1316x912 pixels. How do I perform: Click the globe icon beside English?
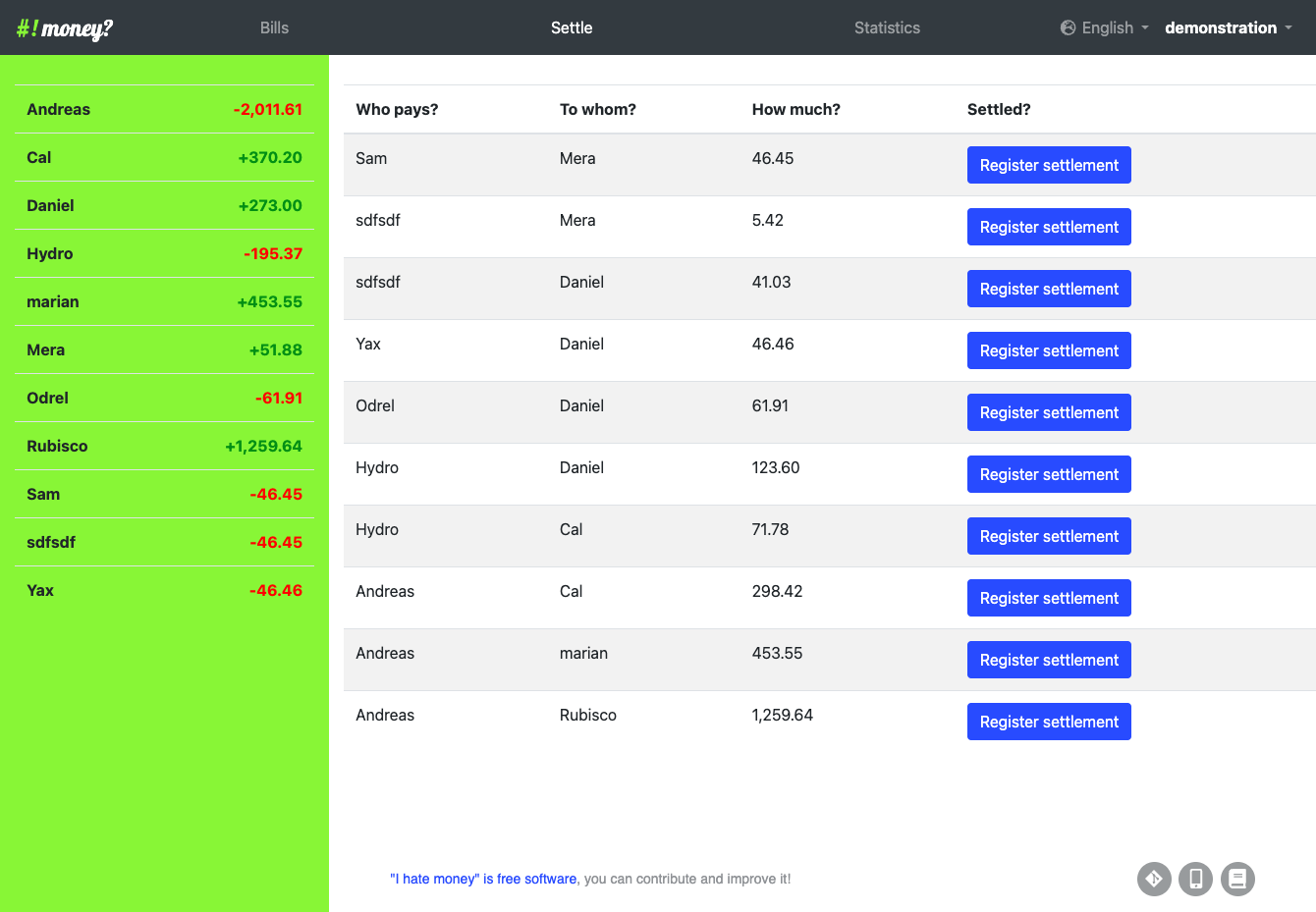1069,27
